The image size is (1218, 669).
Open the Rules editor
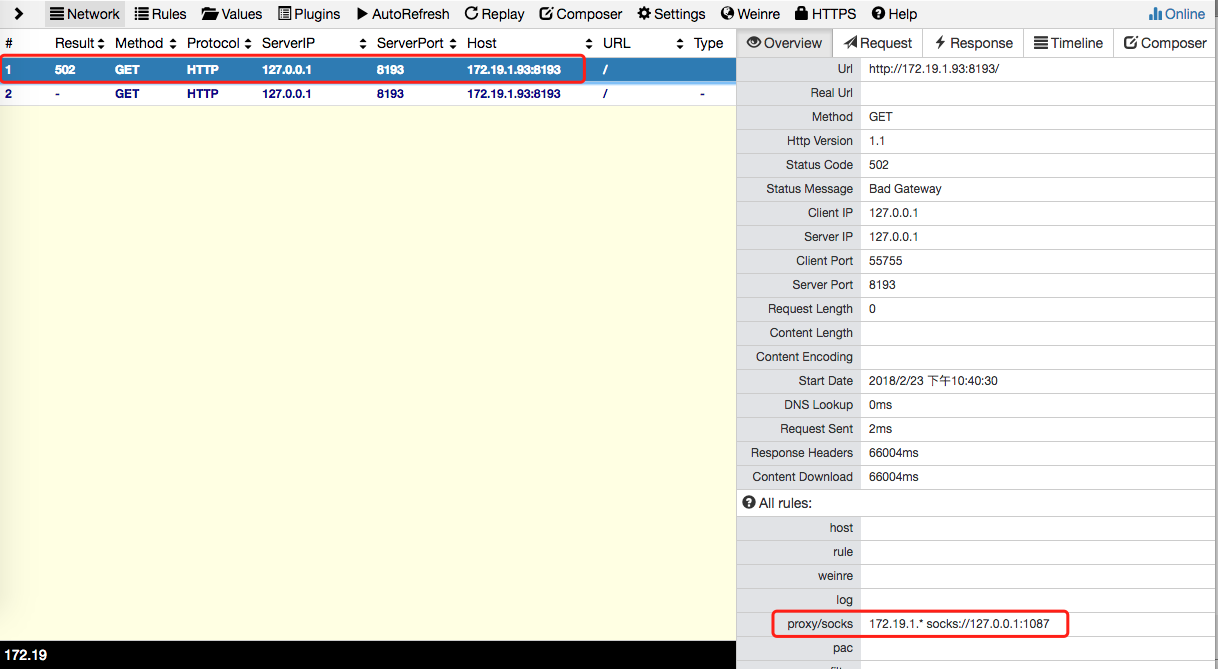click(x=160, y=13)
